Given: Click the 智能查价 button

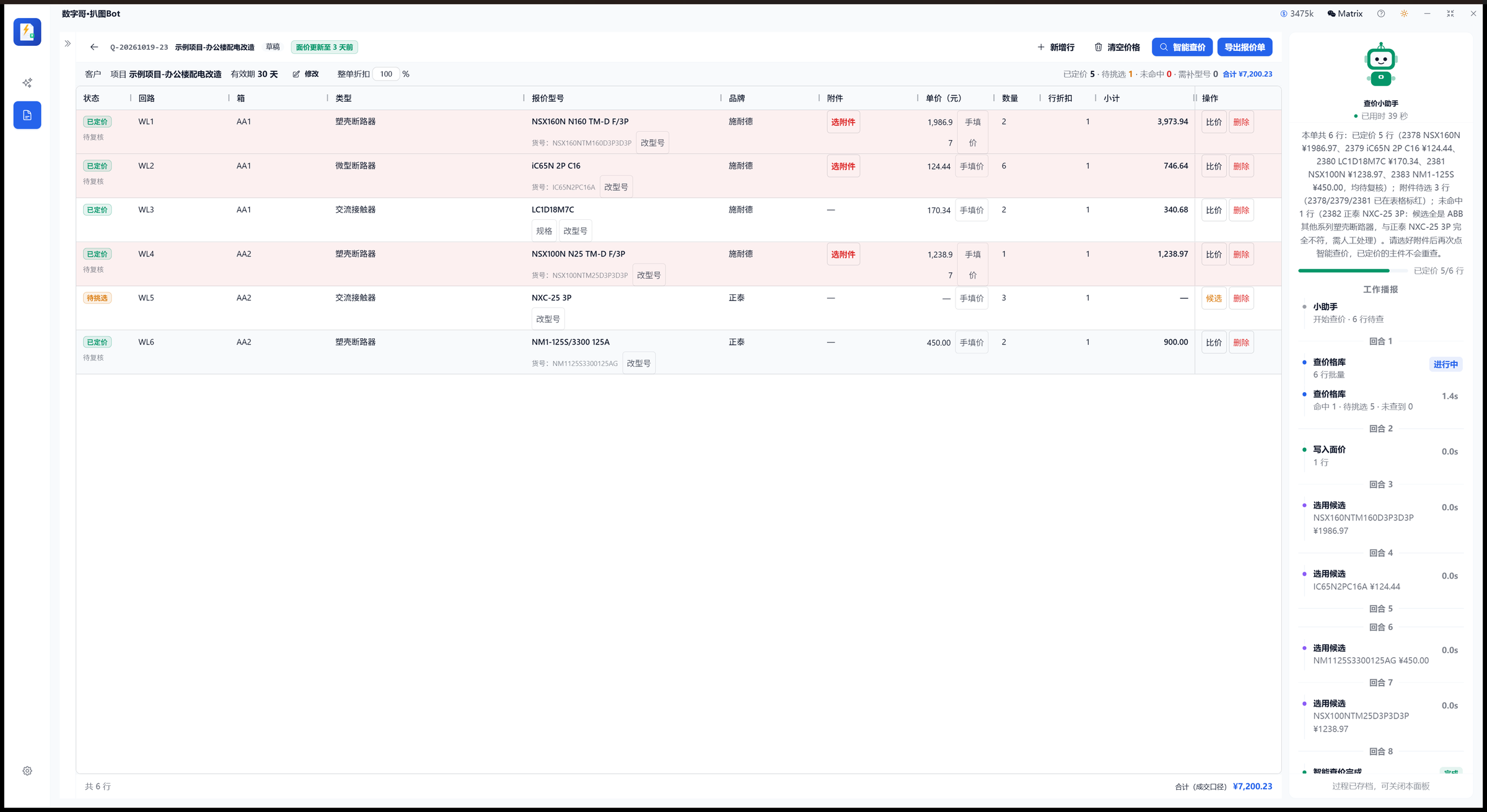Looking at the screenshot, I should click(1182, 47).
